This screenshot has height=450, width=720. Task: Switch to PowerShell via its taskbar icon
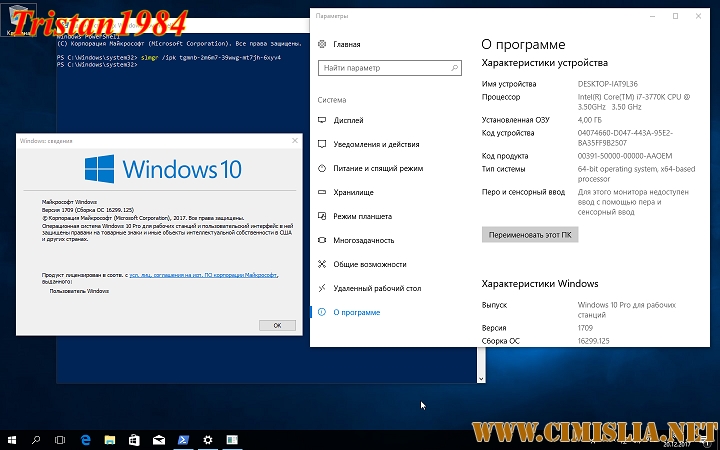coord(183,439)
